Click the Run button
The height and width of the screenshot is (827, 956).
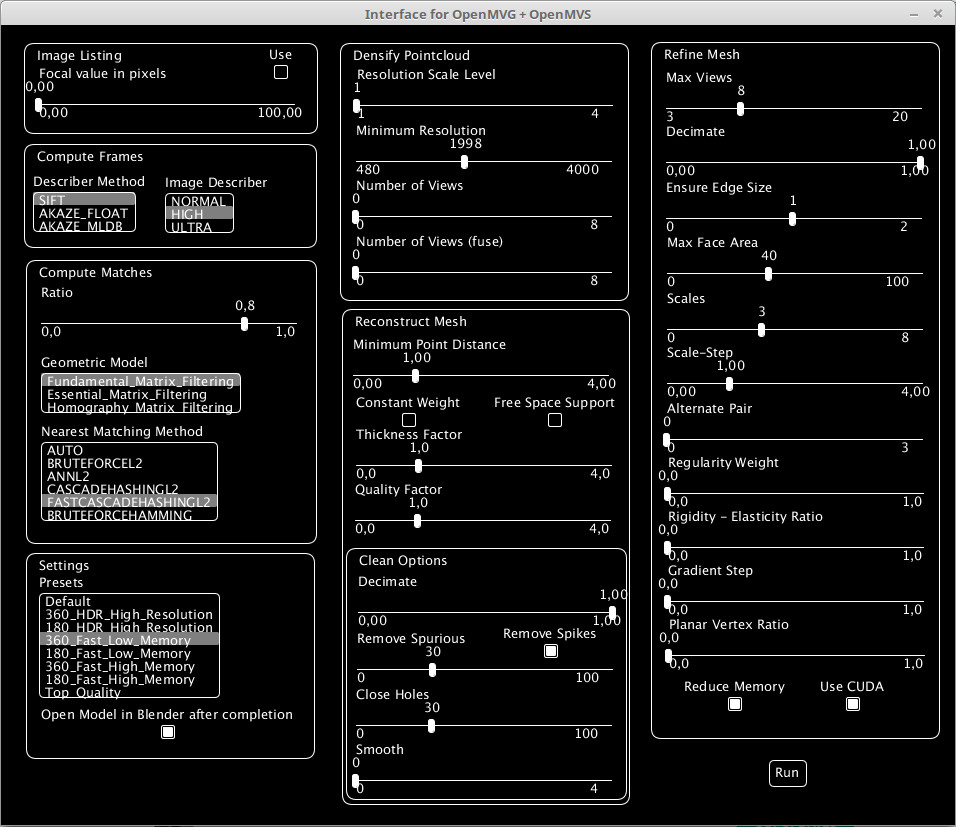click(x=787, y=773)
